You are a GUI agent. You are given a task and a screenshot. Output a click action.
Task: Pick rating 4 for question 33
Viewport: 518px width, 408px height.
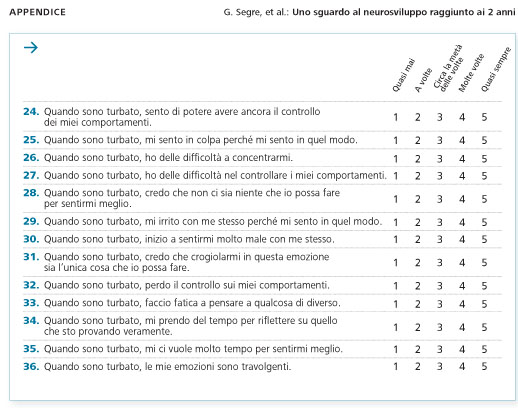click(462, 304)
